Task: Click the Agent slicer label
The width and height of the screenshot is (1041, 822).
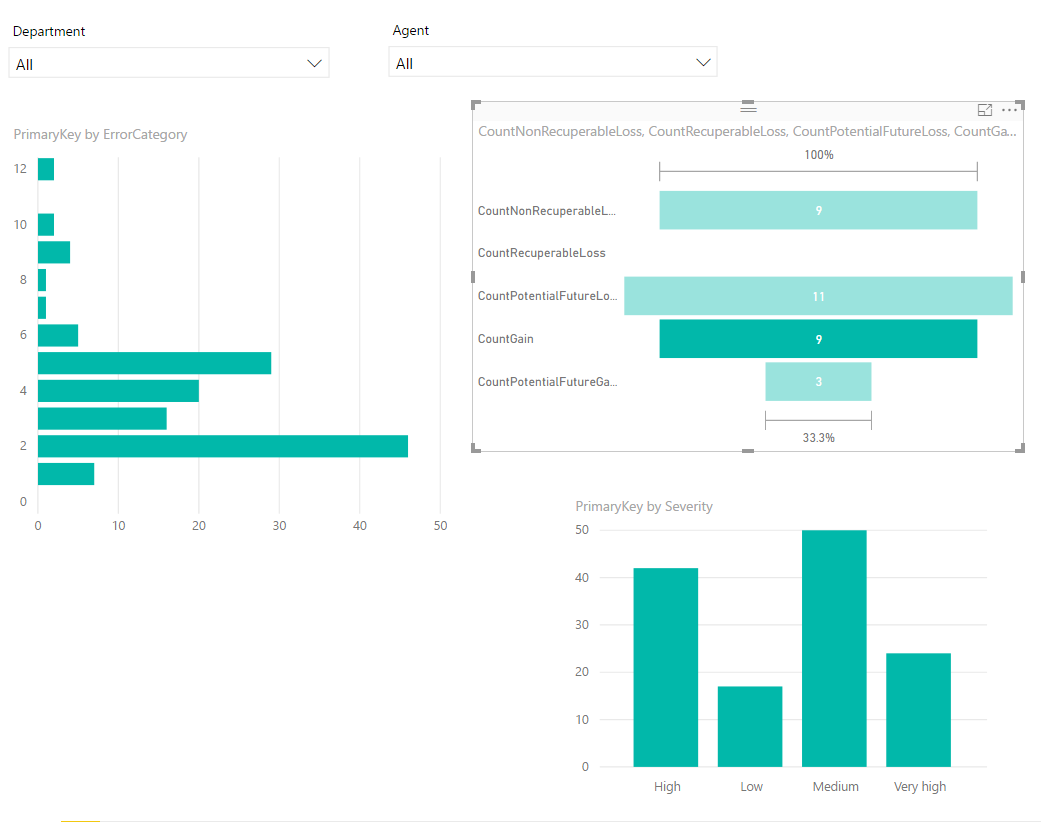Action: [x=410, y=31]
